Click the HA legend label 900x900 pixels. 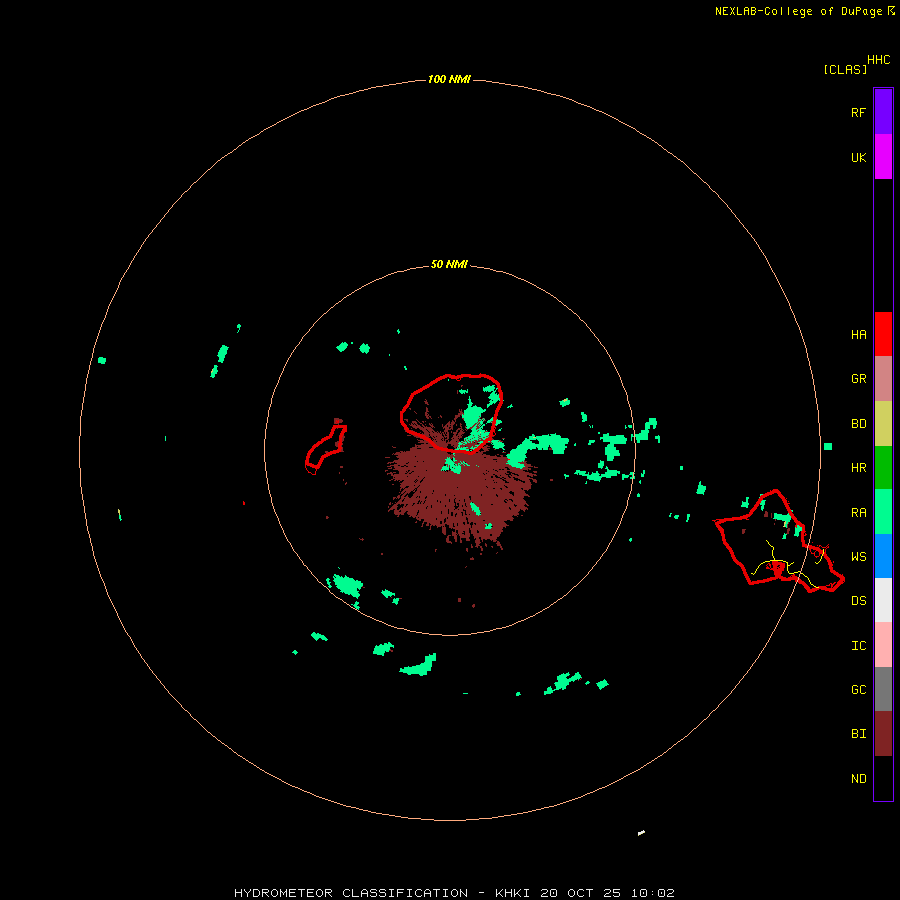click(x=858, y=334)
